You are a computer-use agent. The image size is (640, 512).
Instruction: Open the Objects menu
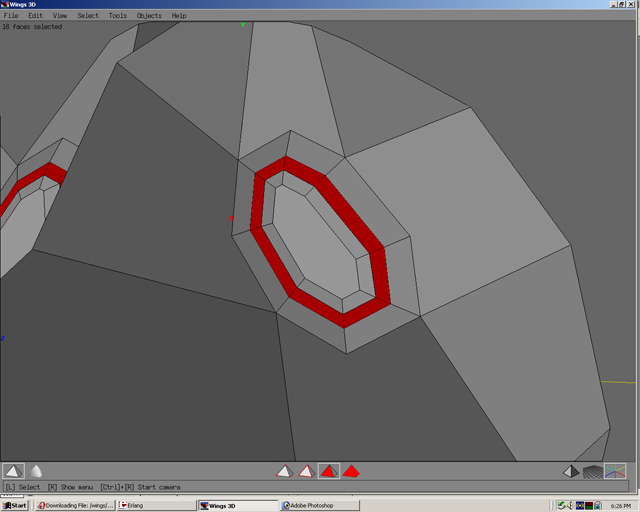(x=149, y=16)
